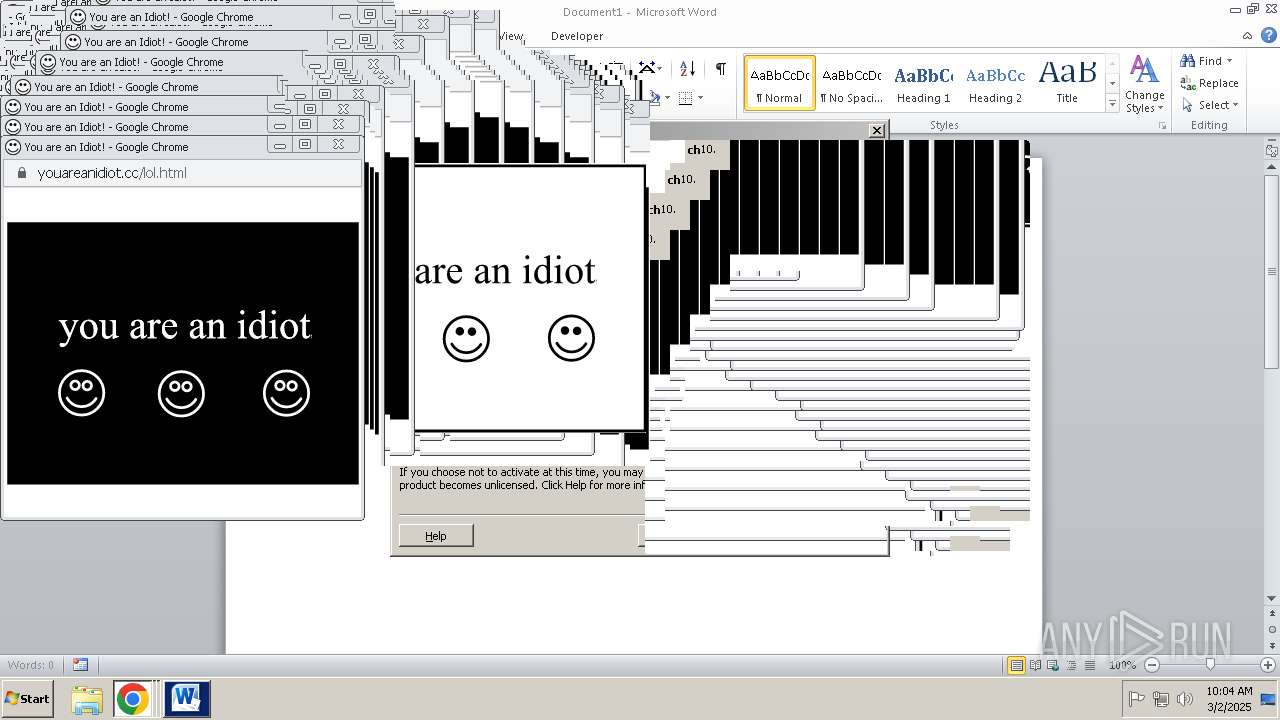Switch to Outline view

pyautogui.click(x=1071, y=665)
